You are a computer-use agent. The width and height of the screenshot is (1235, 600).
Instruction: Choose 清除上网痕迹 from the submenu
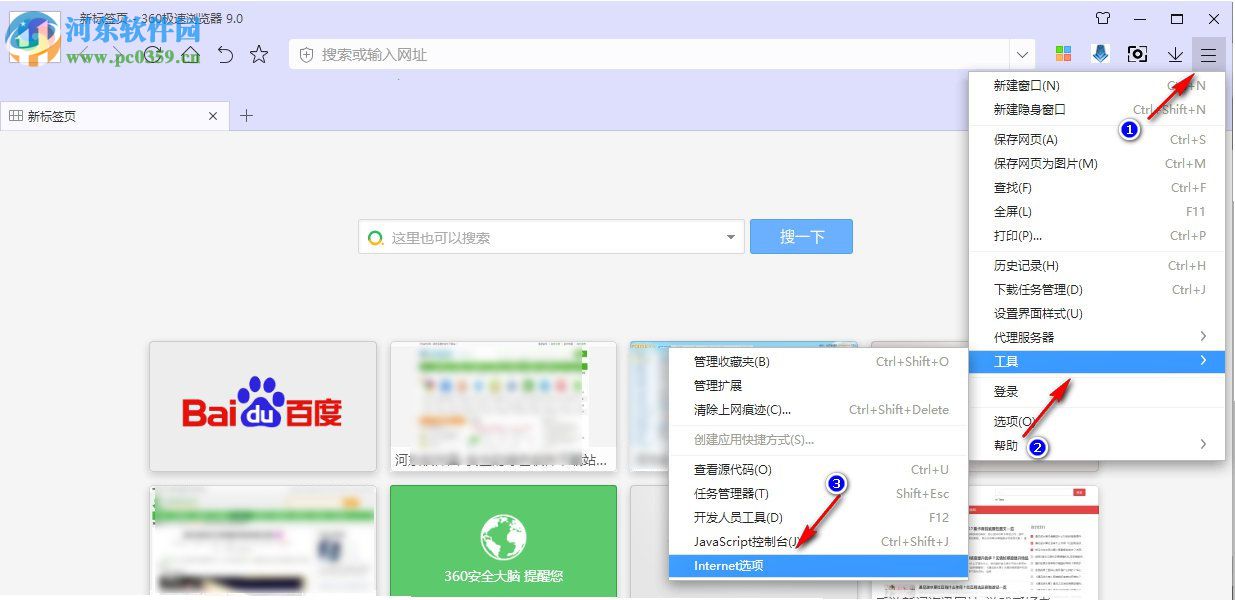coord(741,409)
